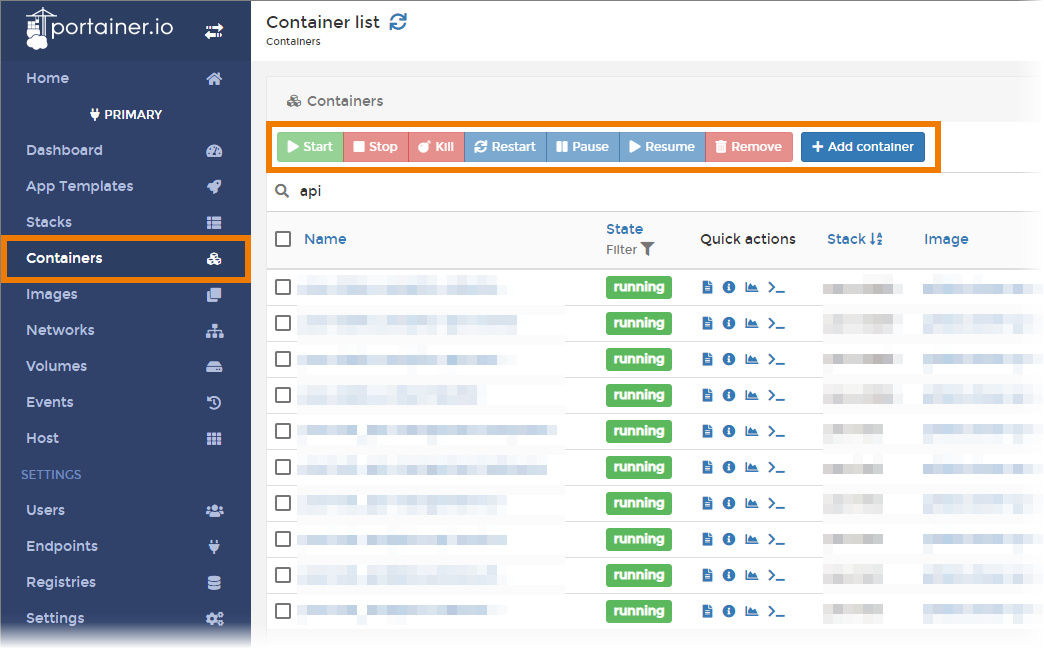Sort containers by the Name column
This screenshot has width=1044, height=649.
point(325,239)
